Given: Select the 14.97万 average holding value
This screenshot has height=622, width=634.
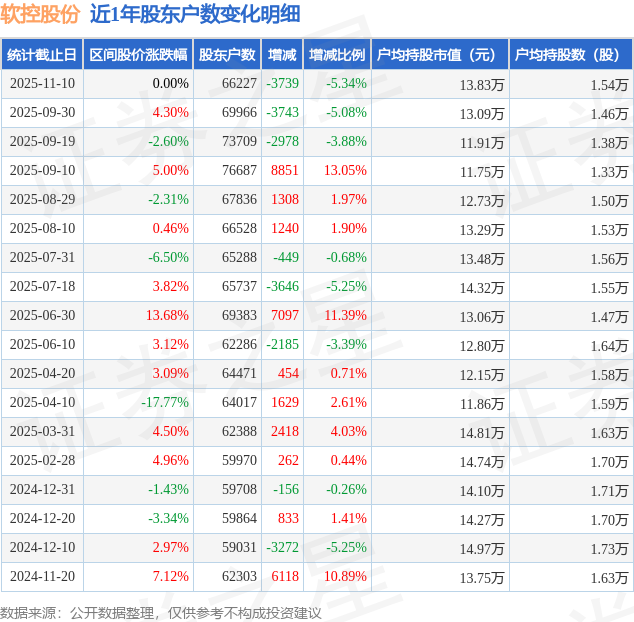Looking at the screenshot, I should tap(482, 548).
